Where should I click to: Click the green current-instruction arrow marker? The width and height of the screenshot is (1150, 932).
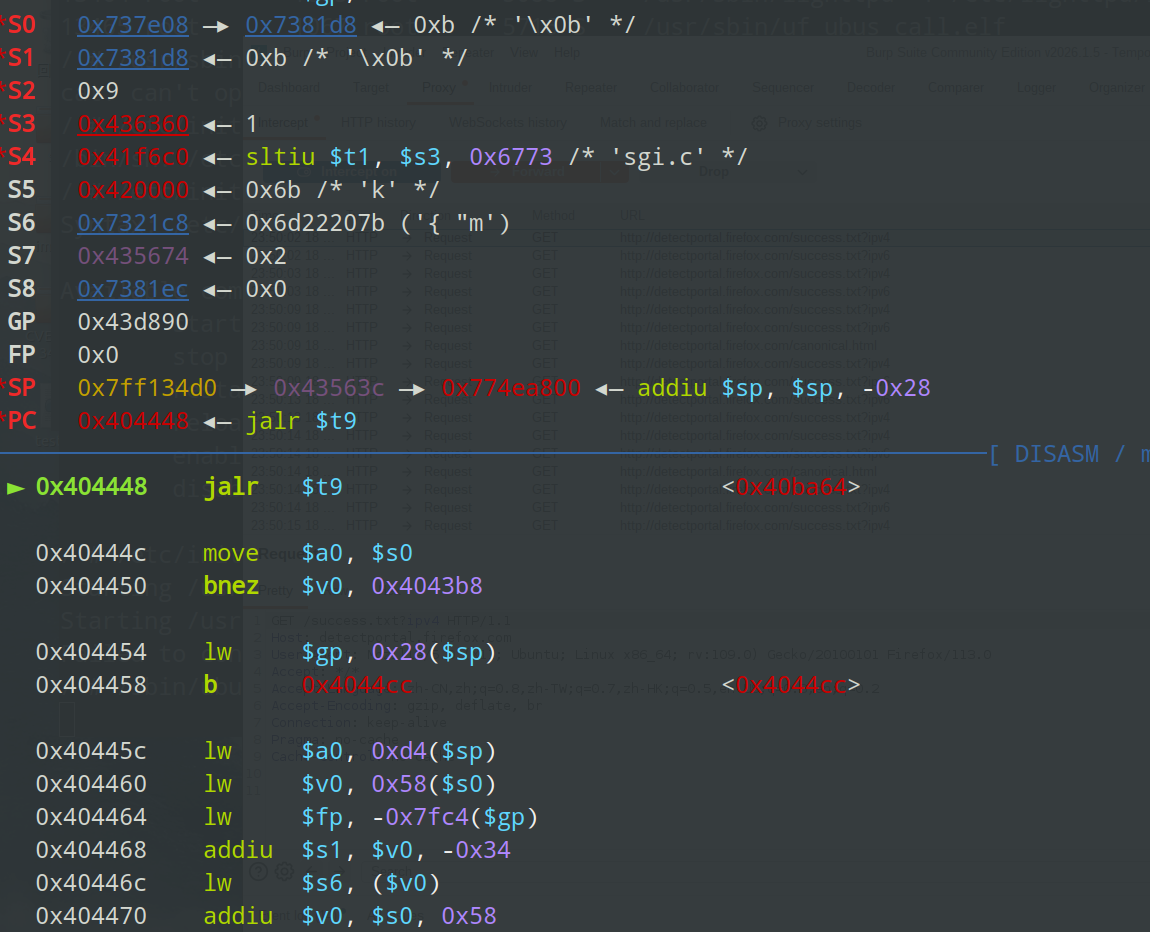pyautogui.click(x=15, y=488)
